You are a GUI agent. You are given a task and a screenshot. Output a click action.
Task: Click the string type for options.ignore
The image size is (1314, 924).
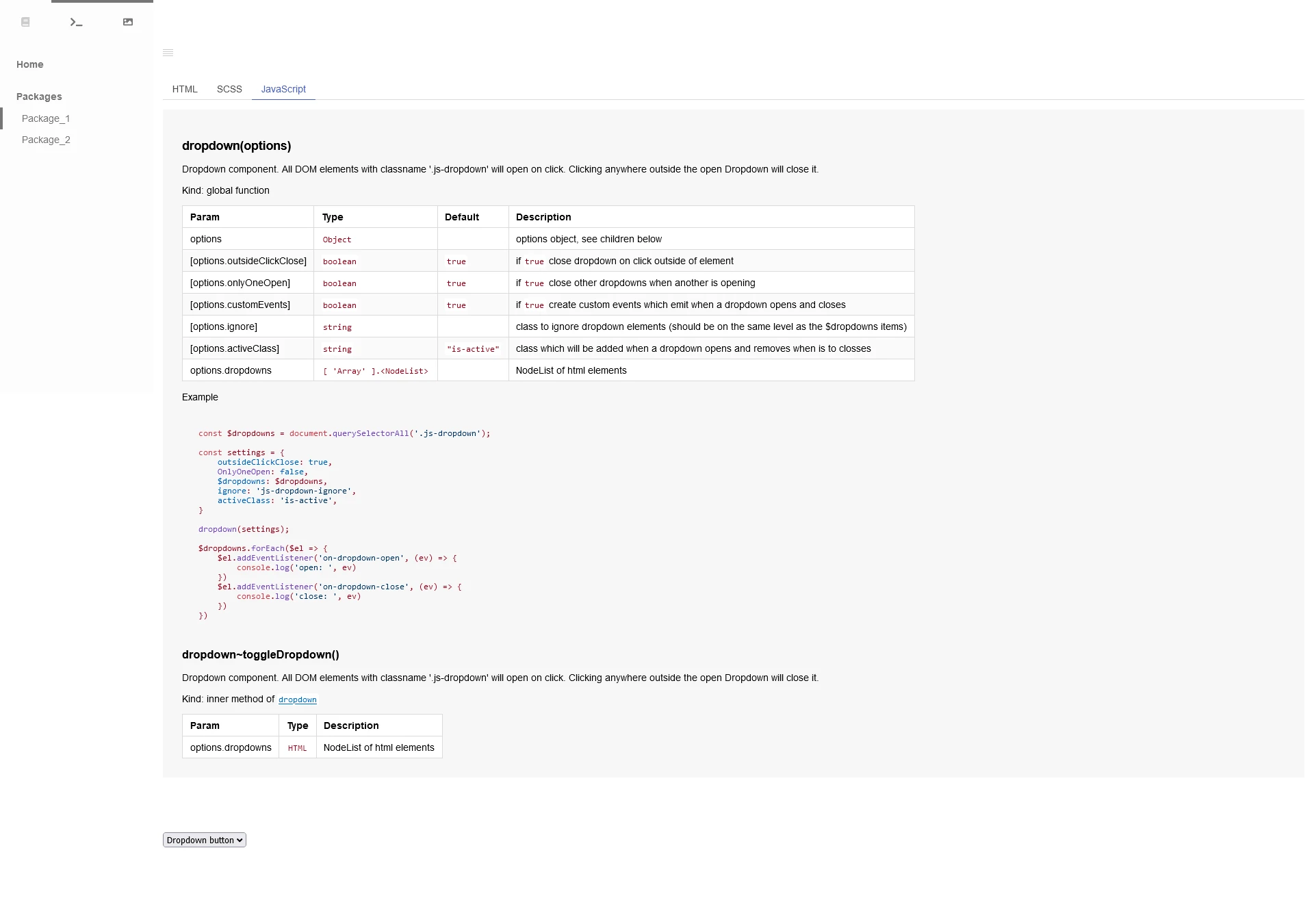(x=337, y=327)
